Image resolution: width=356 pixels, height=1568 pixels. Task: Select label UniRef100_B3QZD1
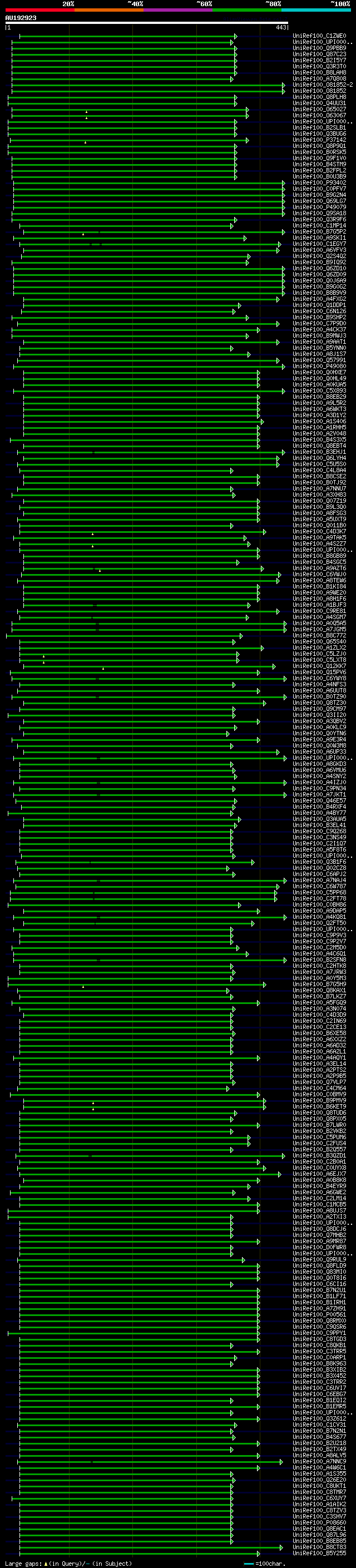point(319,1155)
